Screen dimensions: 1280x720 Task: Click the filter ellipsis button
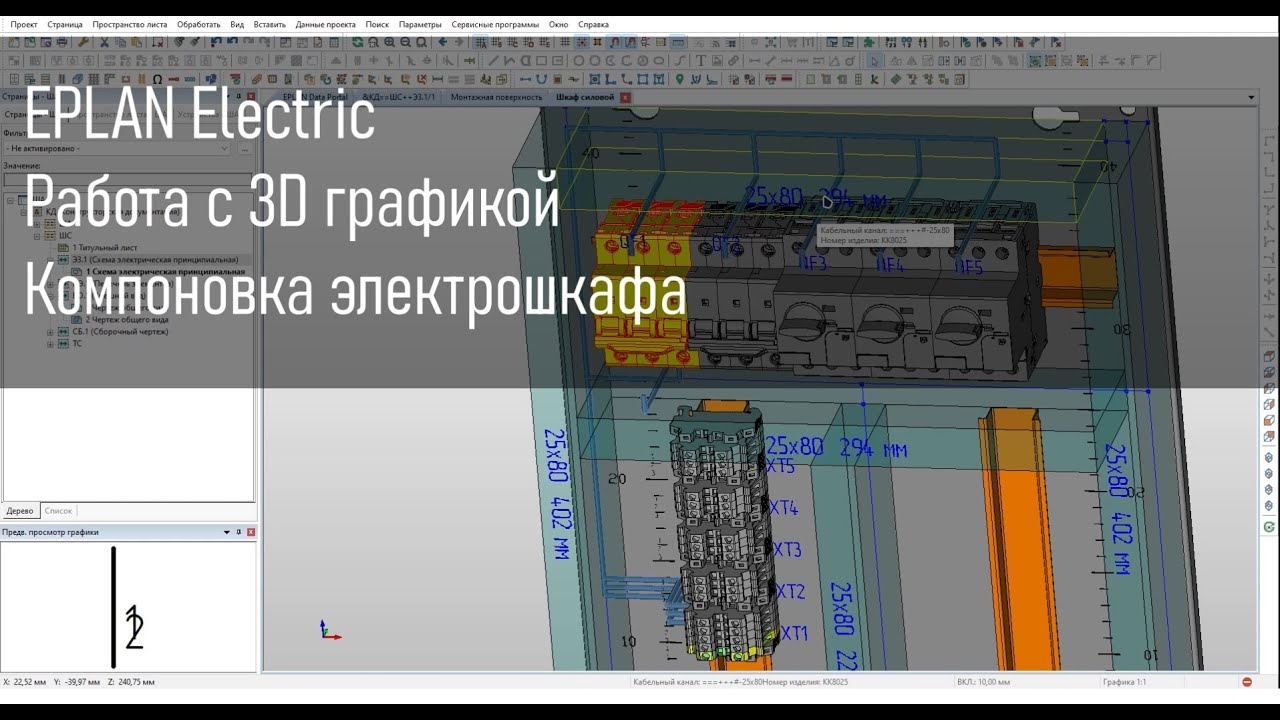245,148
